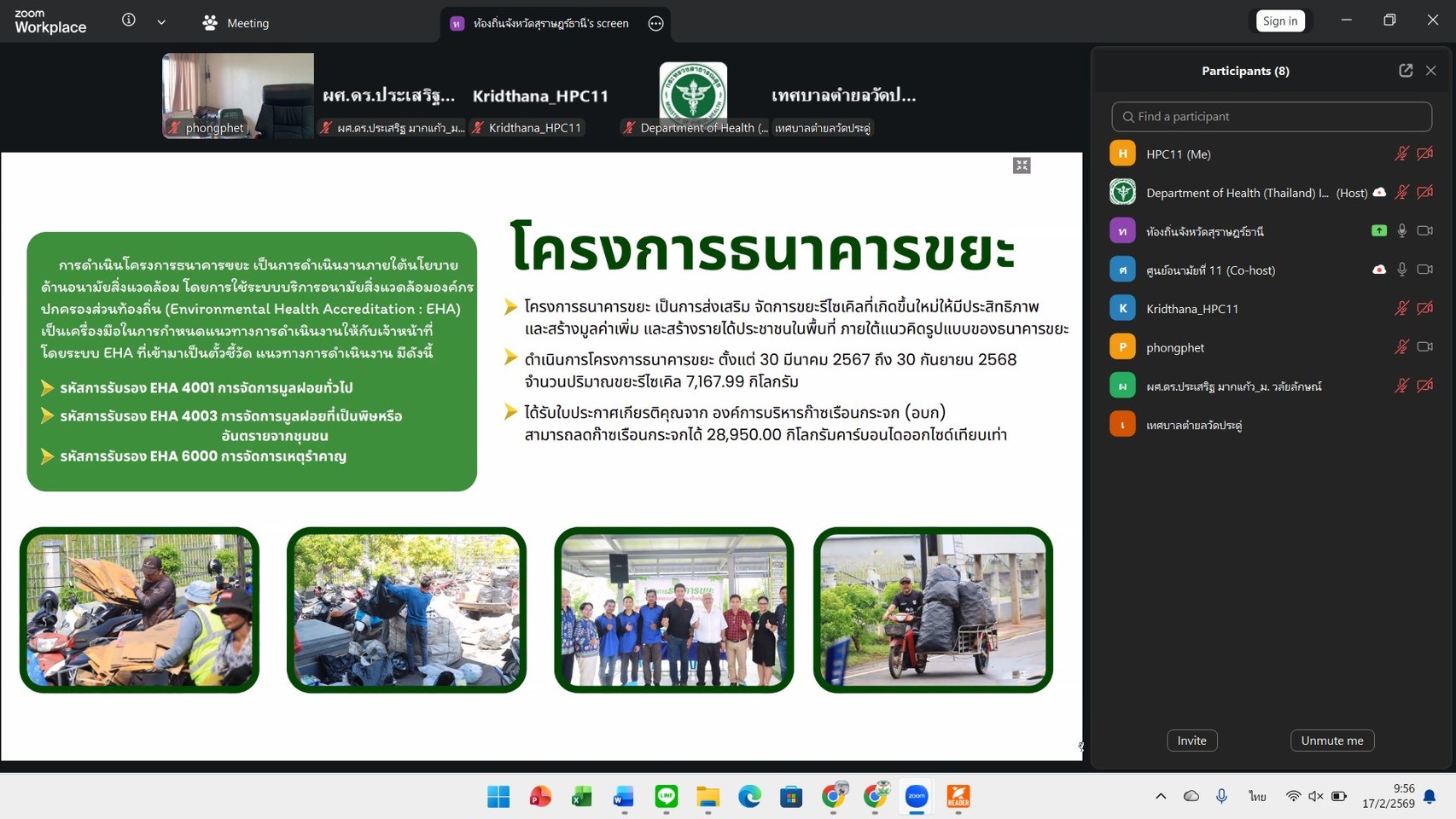Toggle microphone for HPC11 (Me)
This screenshot has width=1456, height=819.
1401,154
